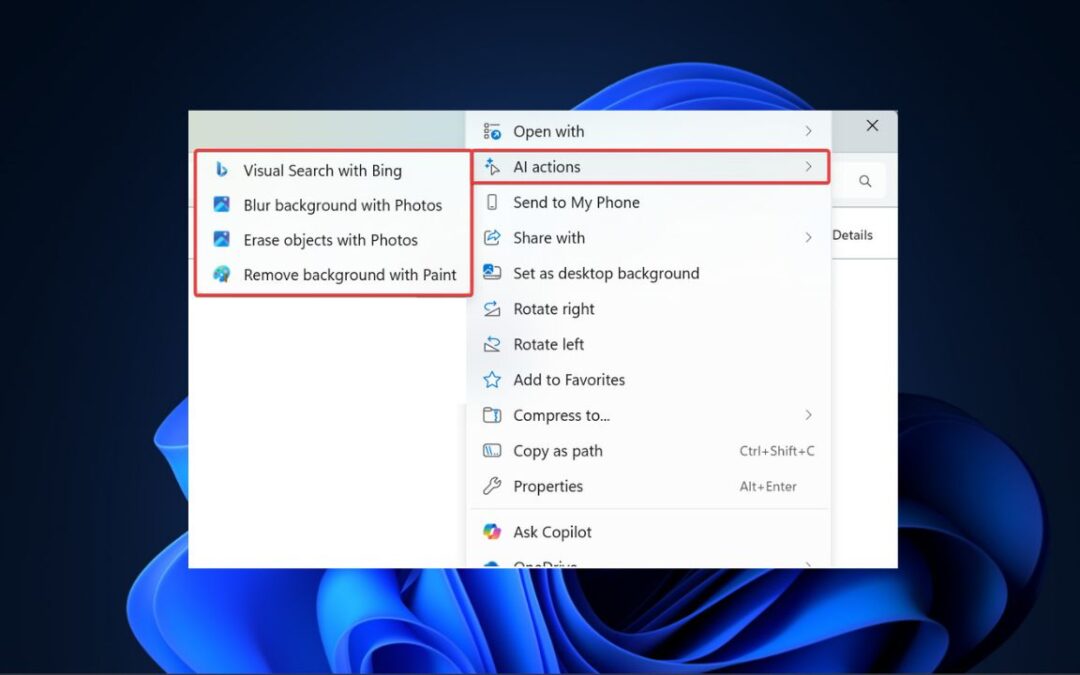
Task: Click the search magnifier icon
Action: [864, 181]
